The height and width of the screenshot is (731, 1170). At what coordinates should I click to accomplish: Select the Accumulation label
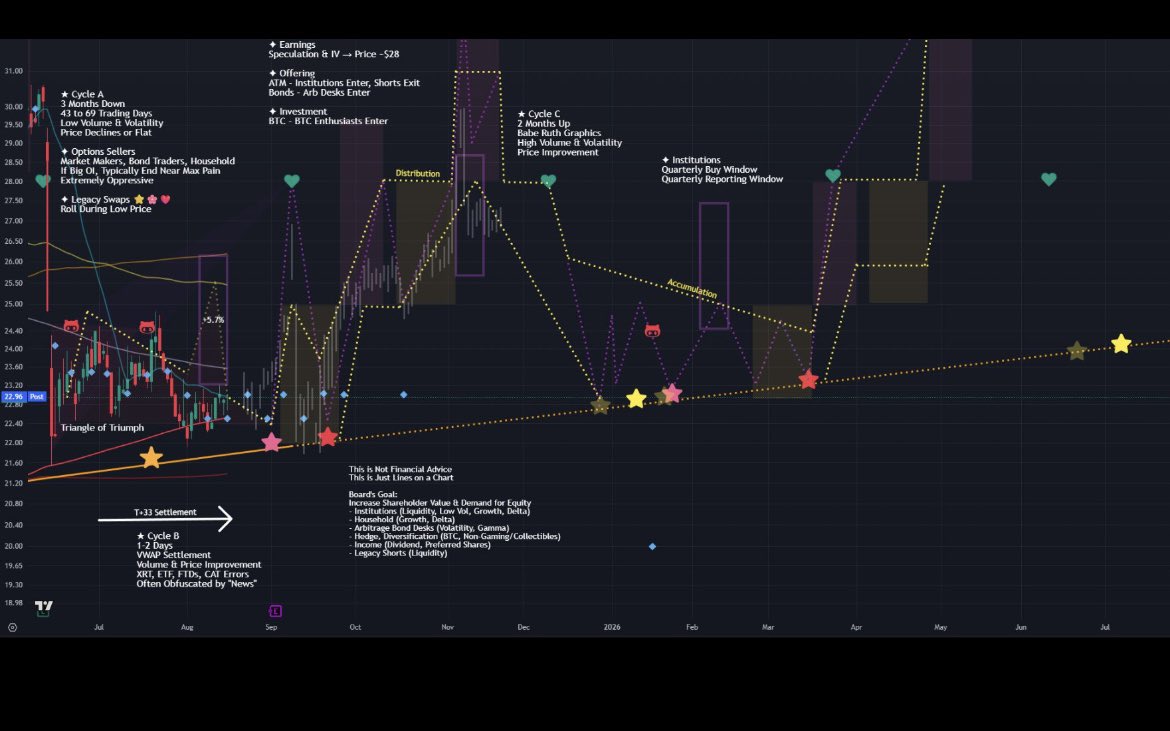pyautogui.click(x=692, y=289)
